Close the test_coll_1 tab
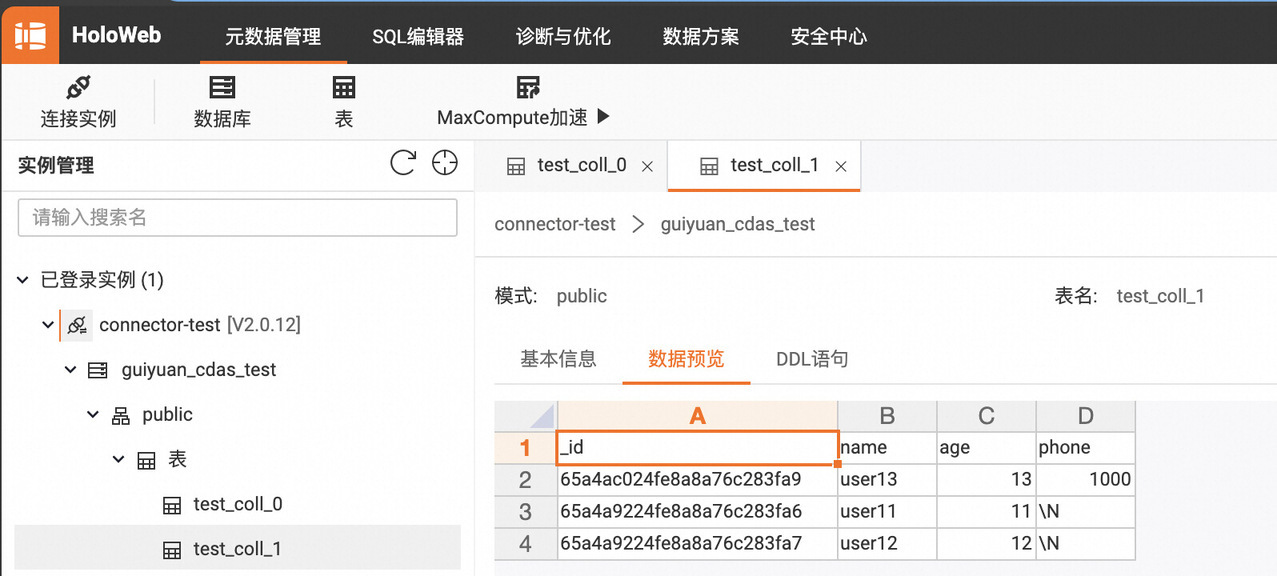 (x=841, y=167)
